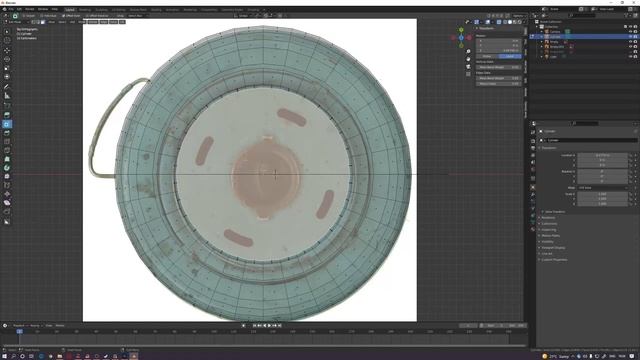Switch to face select mode icon
This screenshot has height=360, width=640.
click(43, 22)
